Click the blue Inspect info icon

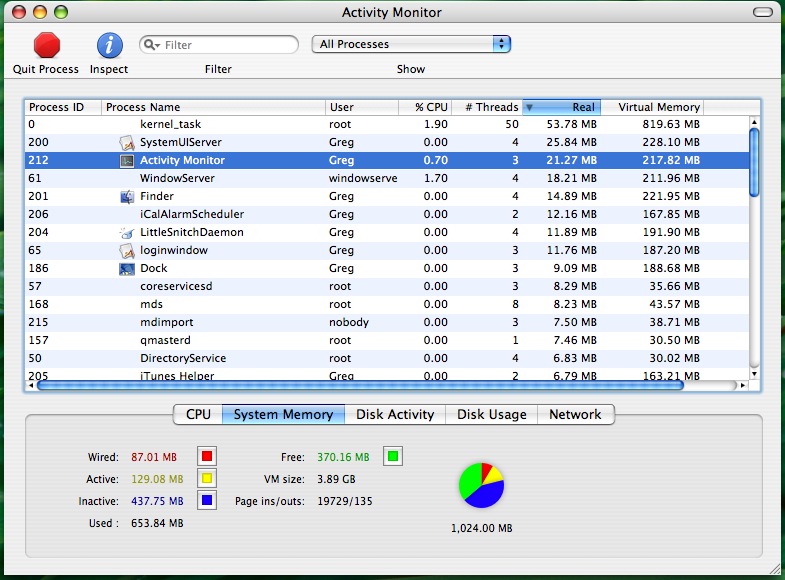point(110,46)
